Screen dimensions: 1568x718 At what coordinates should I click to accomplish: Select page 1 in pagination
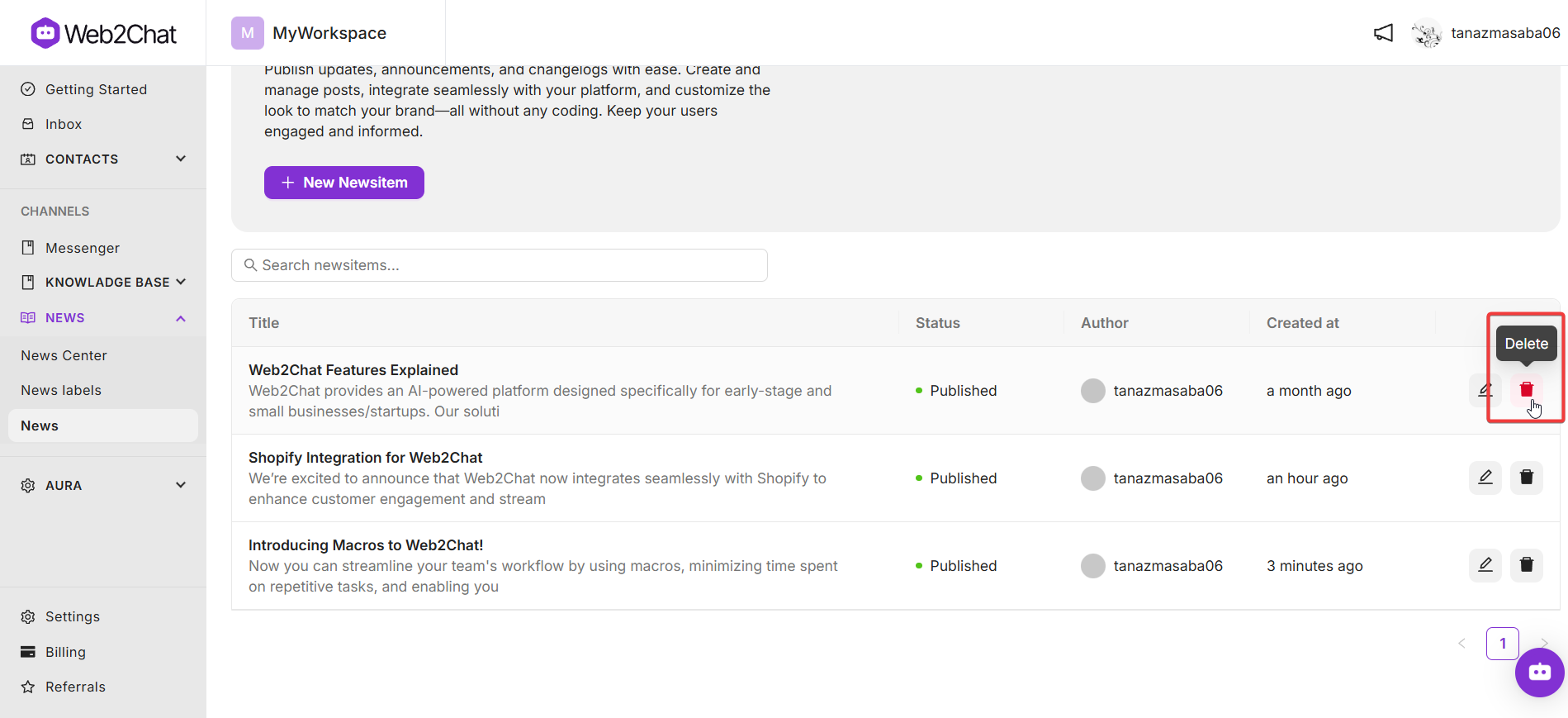1502,644
